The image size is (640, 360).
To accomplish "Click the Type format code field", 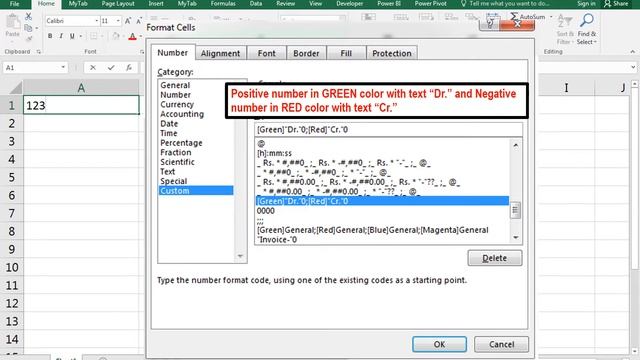I will point(388,130).
